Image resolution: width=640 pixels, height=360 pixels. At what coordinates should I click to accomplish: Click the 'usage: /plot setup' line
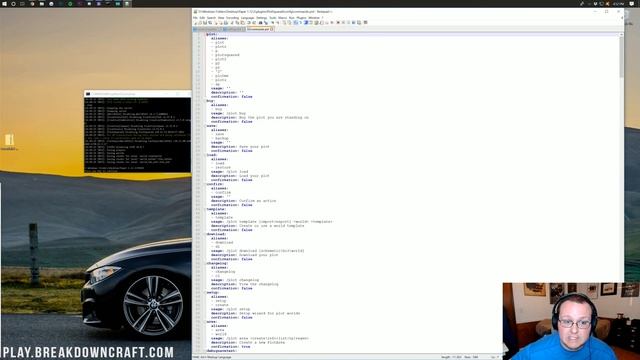click(x=231, y=309)
